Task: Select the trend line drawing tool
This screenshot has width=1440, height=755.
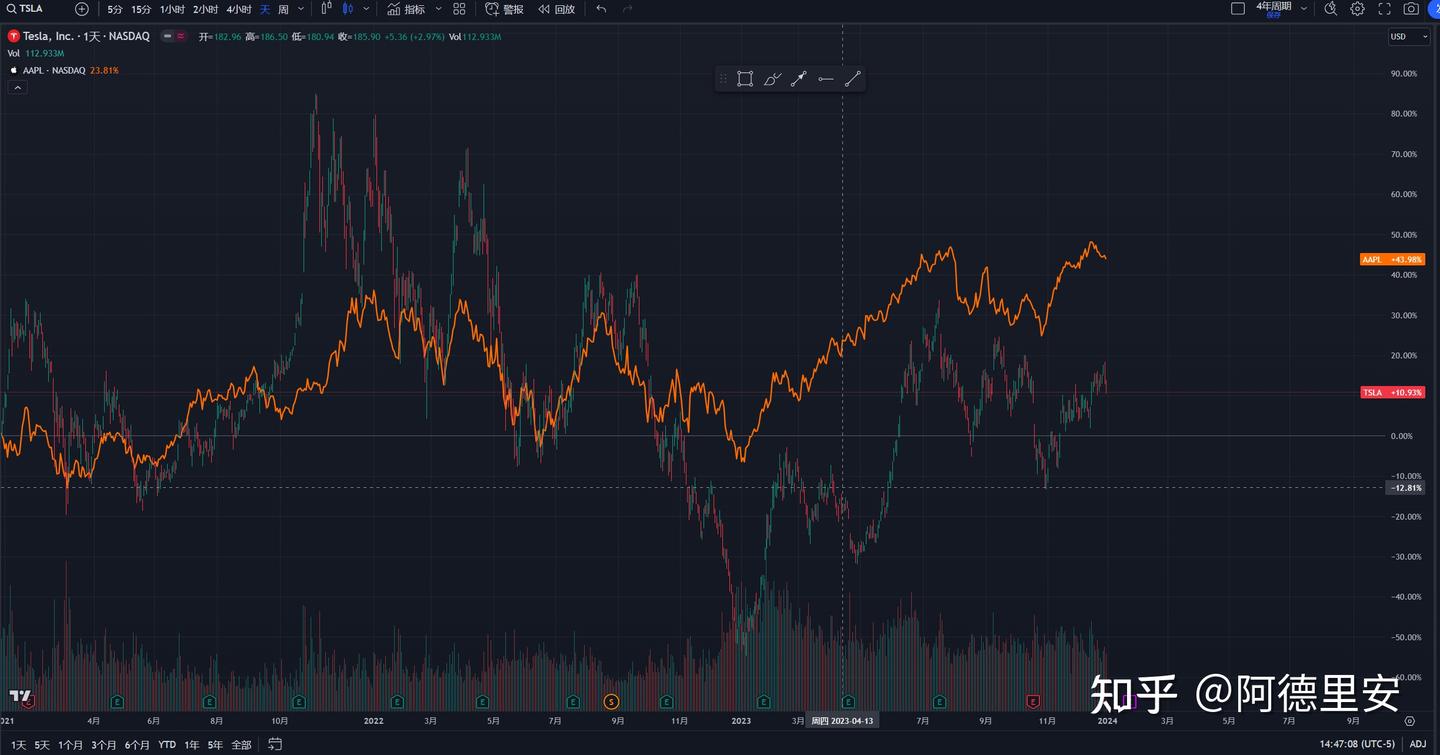Action: coord(852,78)
